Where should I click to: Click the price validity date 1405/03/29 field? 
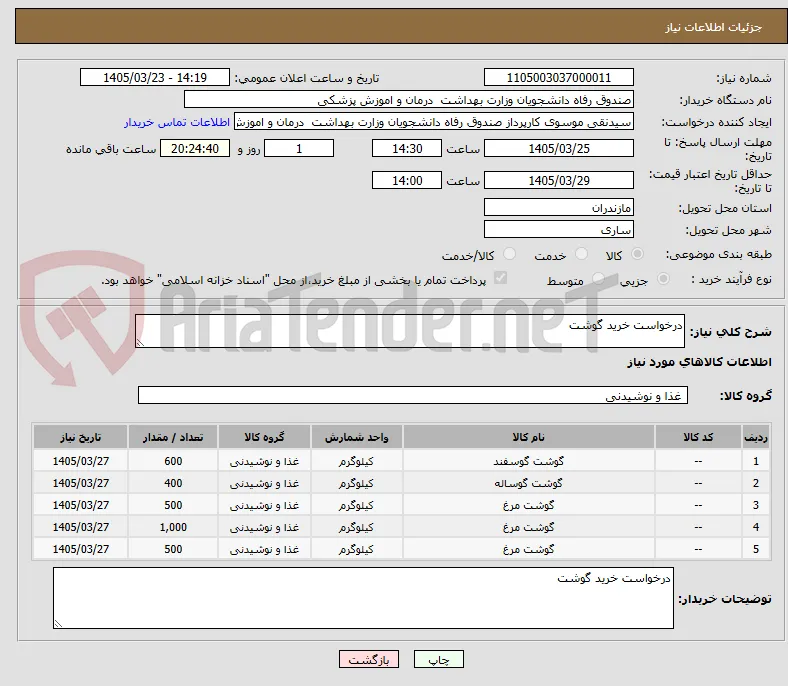coord(558,180)
